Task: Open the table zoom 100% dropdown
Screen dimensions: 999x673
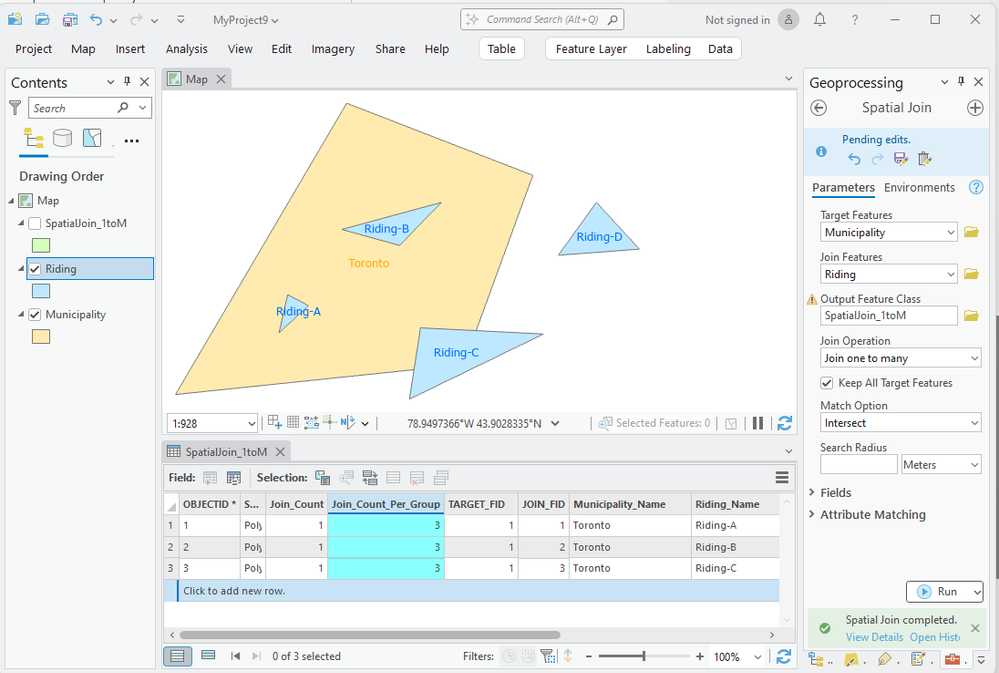Action: (x=758, y=656)
